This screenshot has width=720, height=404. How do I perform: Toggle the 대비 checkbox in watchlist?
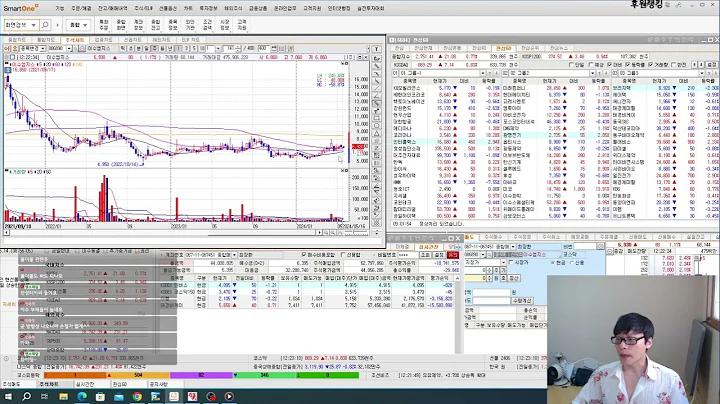[x=610, y=65]
